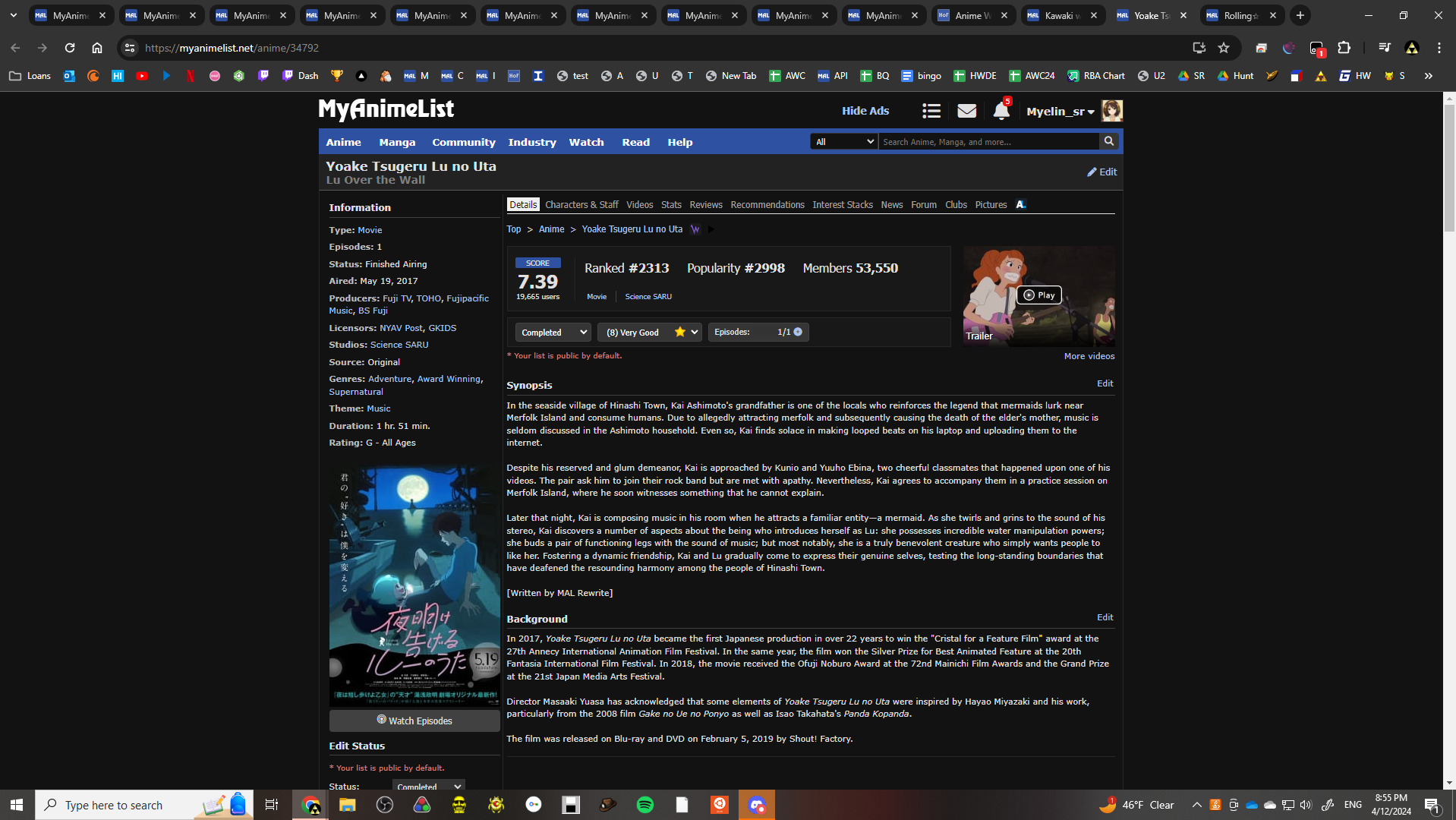Image resolution: width=1456 pixels, height=820 pixels.
Task: Open the Extensions puzzle icon
Action: 1344,48
